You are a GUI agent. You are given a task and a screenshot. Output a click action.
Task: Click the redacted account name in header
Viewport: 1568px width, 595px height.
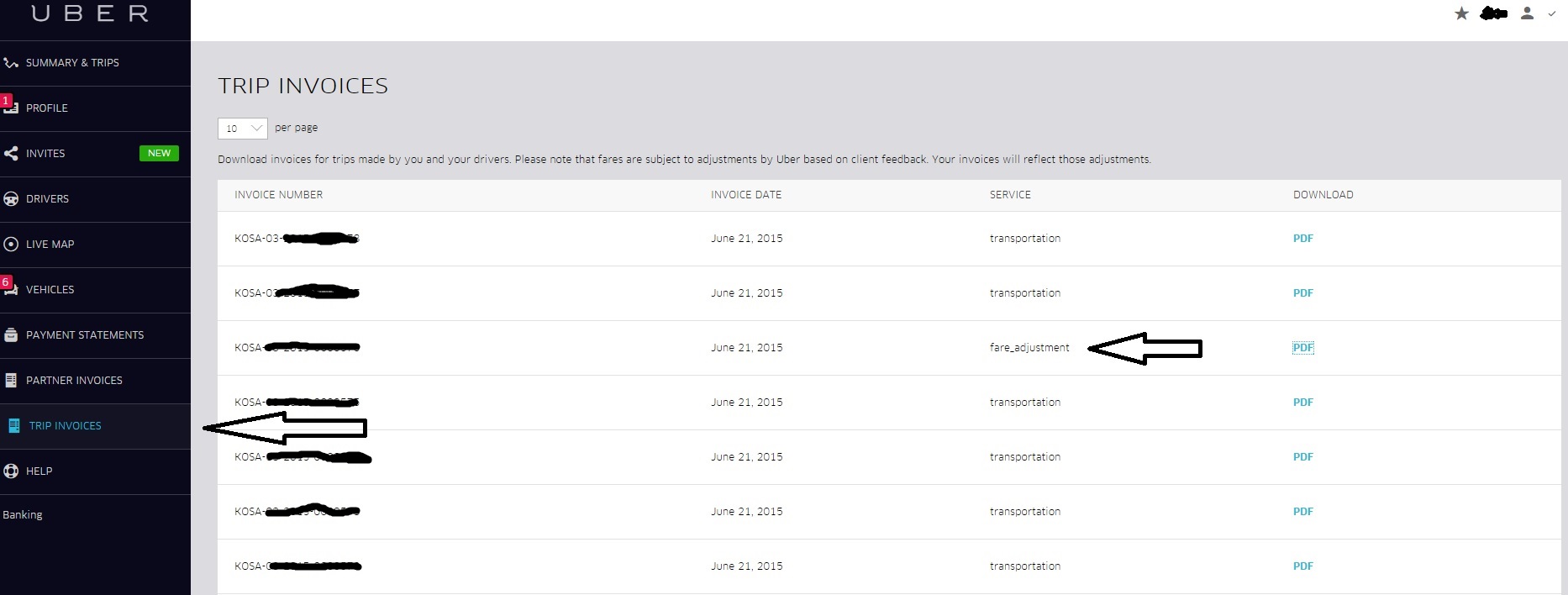pyautogui.click(x=1493, y=13)
